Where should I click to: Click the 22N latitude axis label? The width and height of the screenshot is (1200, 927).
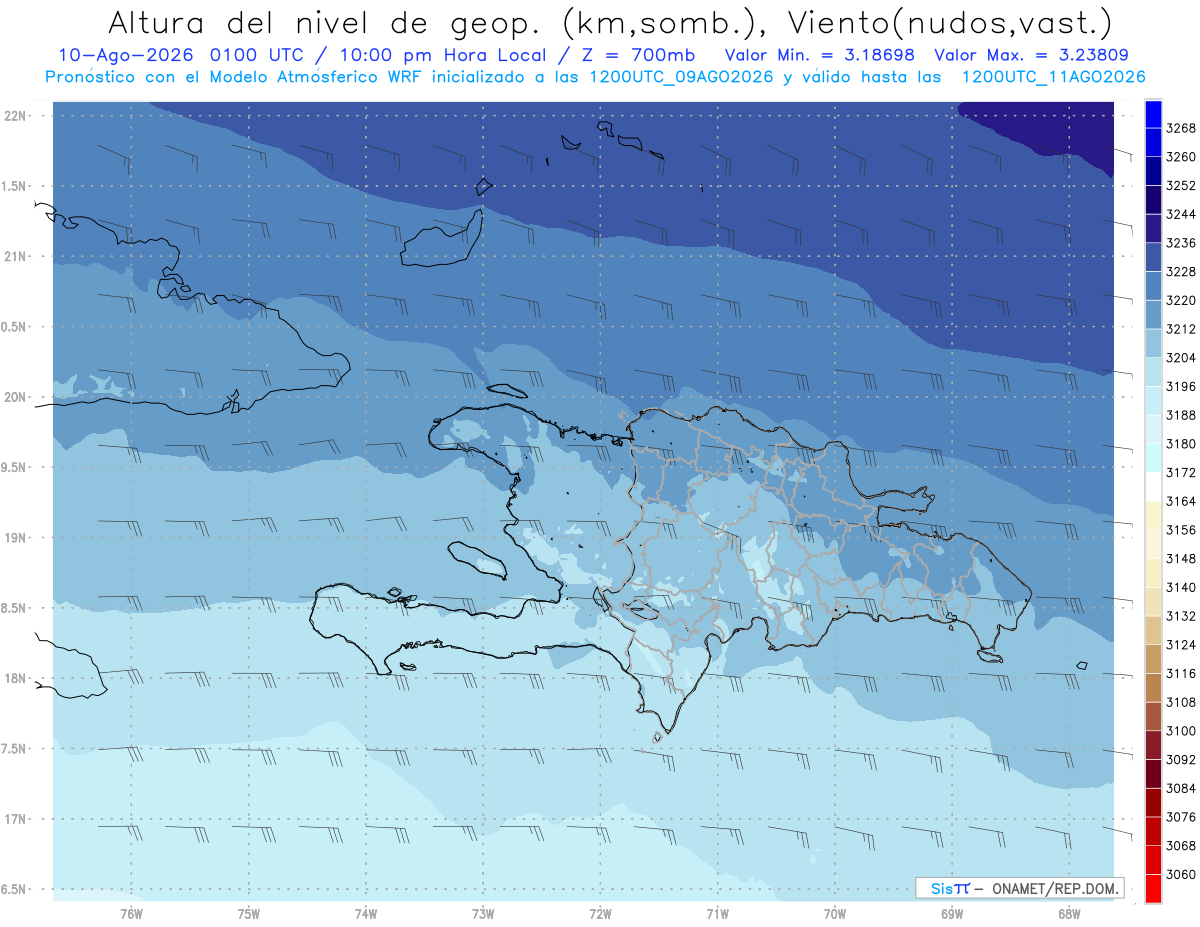[14, 116]
